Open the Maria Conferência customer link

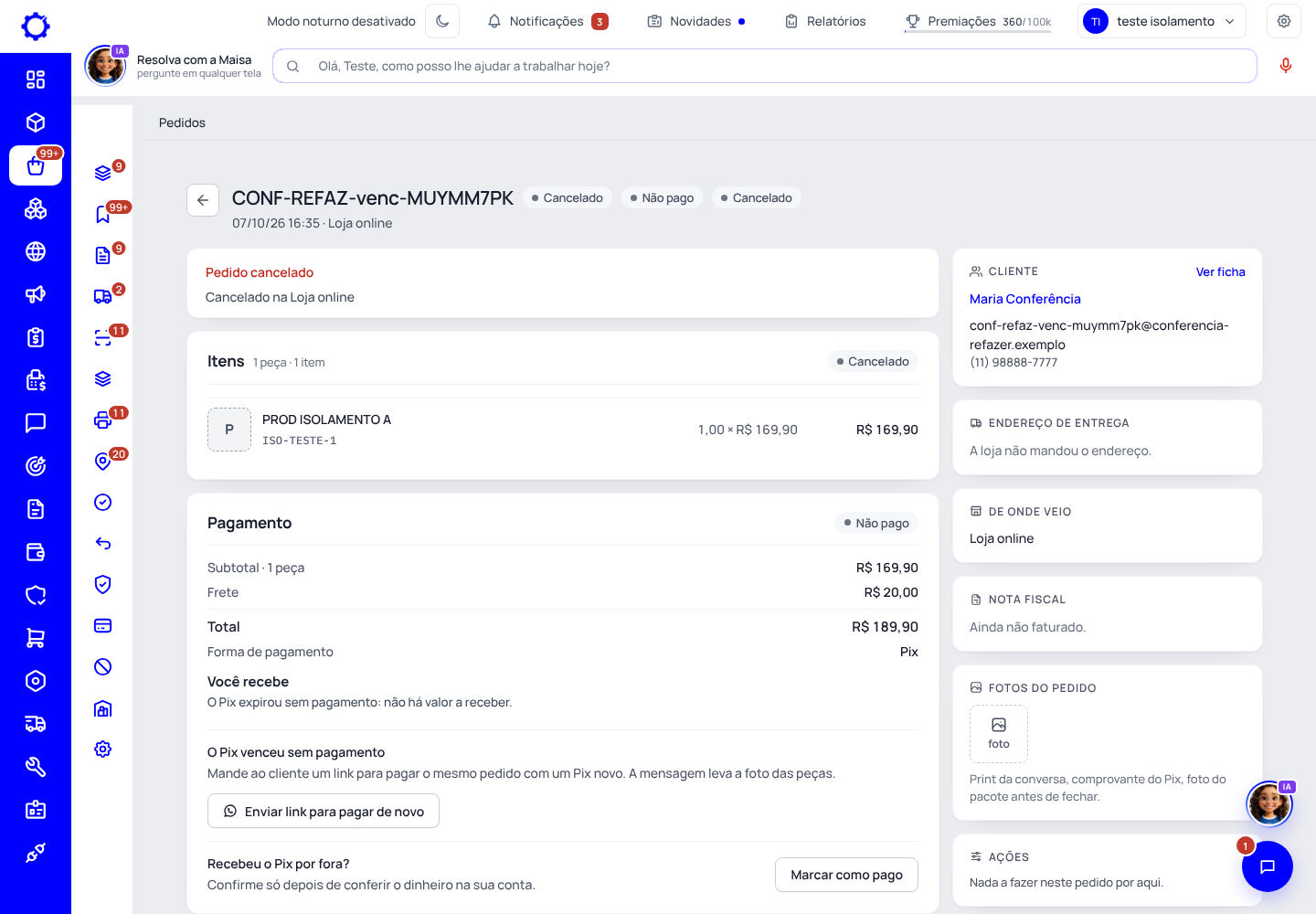pyautogui.click(x=1024, y=299)
